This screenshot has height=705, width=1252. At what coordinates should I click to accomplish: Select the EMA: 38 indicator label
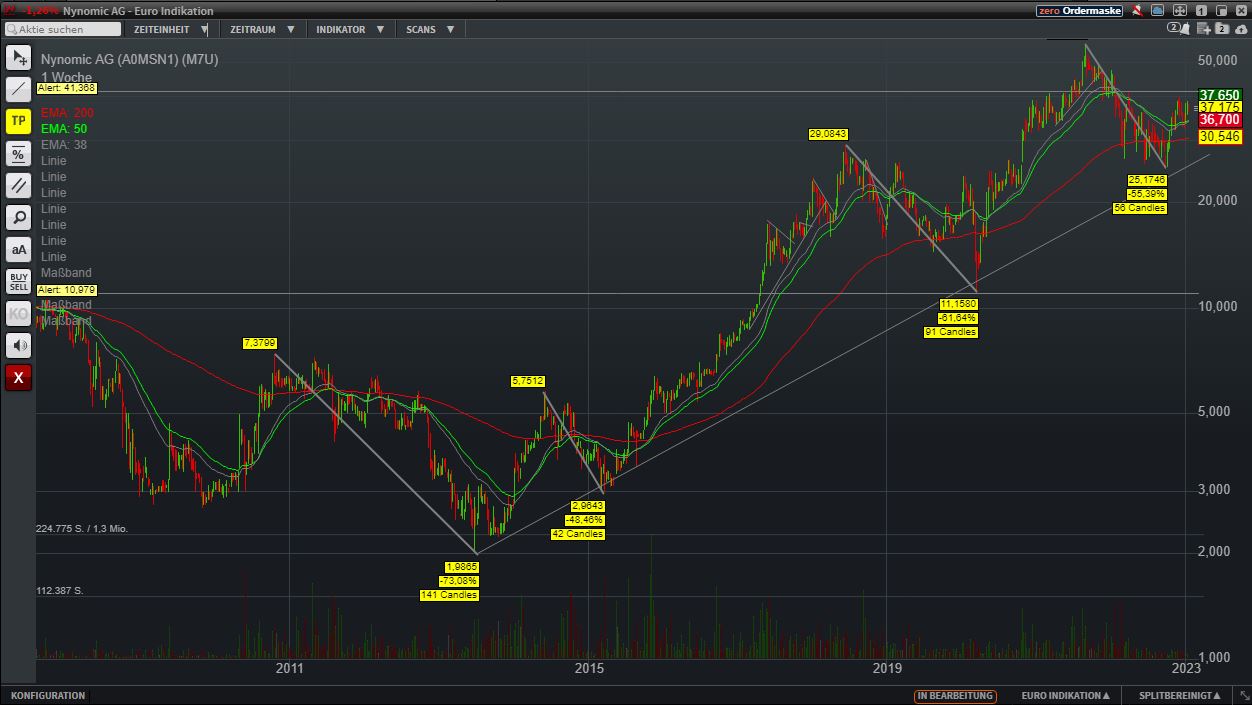[64, 145]
